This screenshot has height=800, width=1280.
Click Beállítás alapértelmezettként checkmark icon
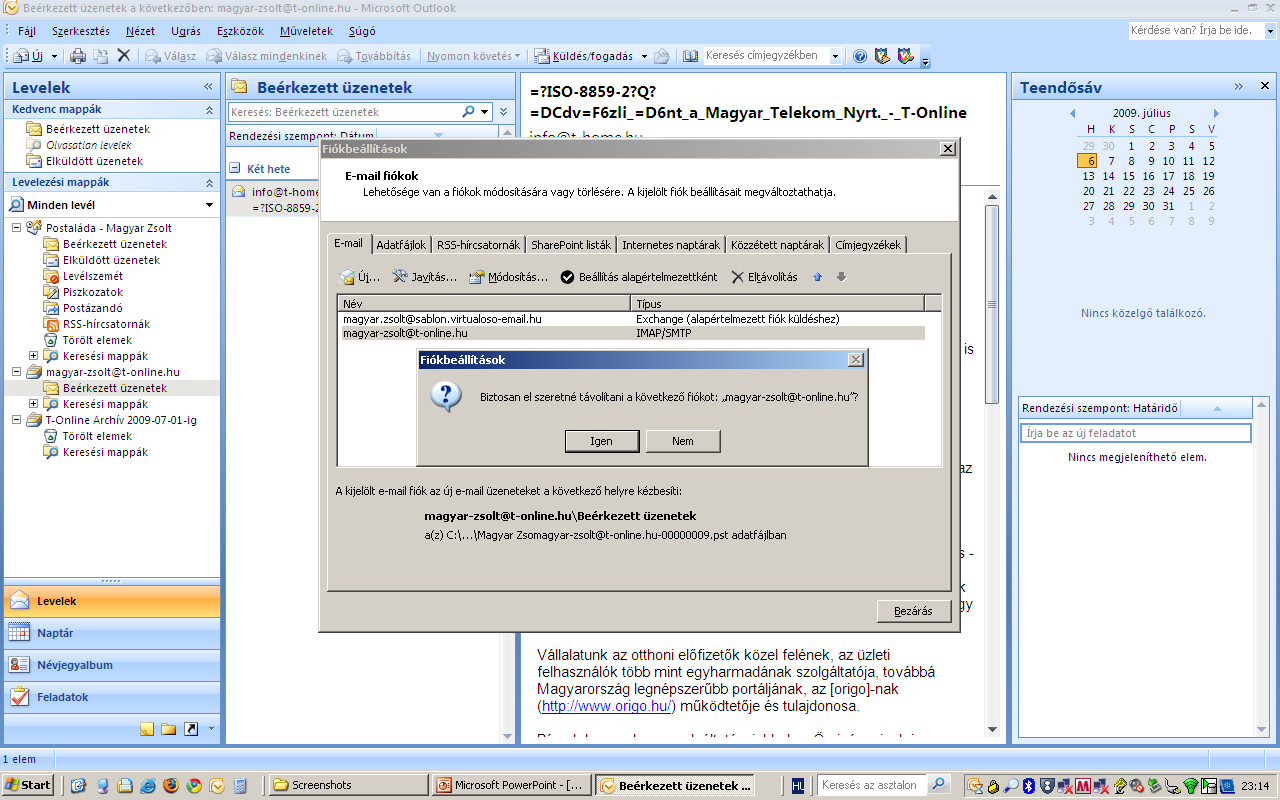[567, 277]
